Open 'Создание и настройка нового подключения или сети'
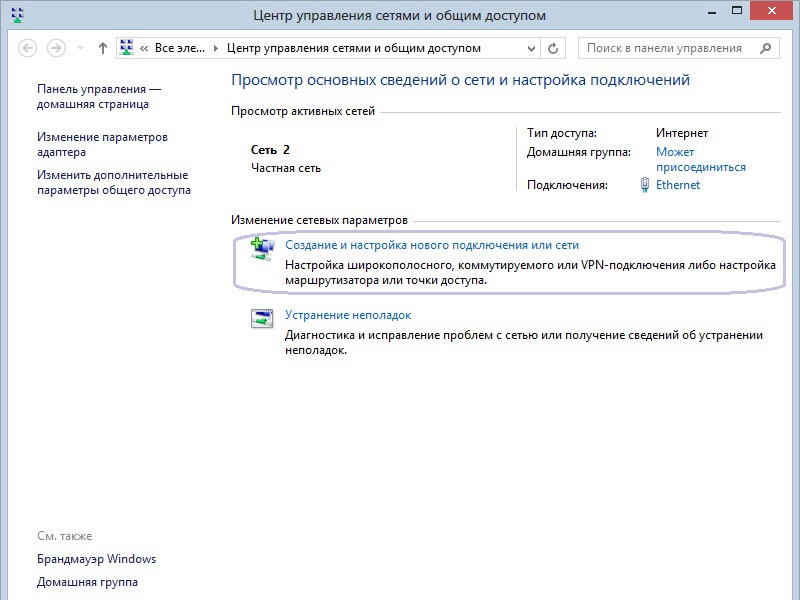Screen dimensions: 800x600 click(x=432, y=245)
